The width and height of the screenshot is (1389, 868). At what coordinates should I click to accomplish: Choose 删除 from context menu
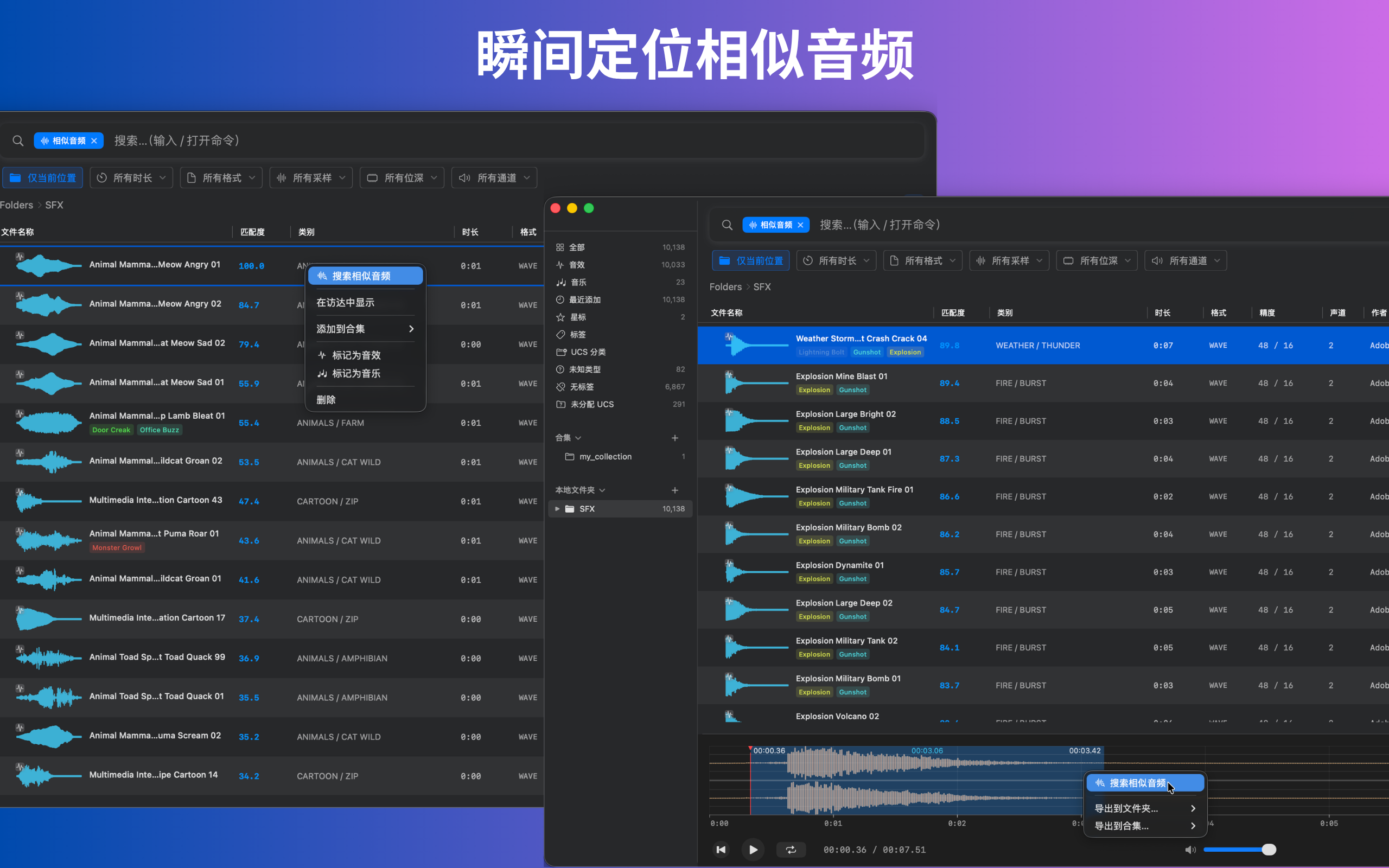point(366,400)
